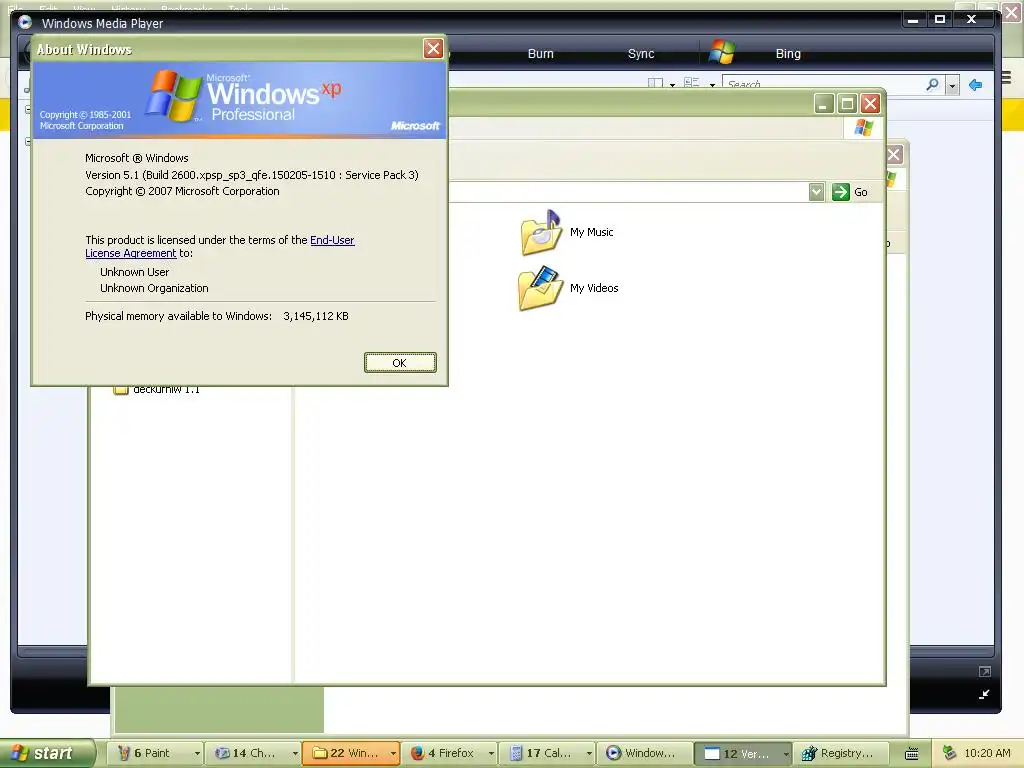Expand the Explorer address bar dropdown

(816, 192)
